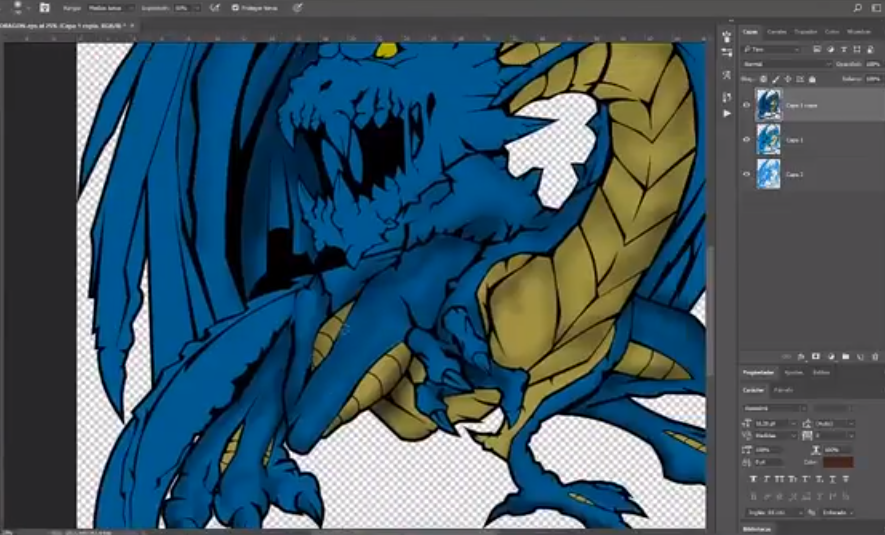Open the Bibliotecas panel tab
Screen dimensions: 885x535
759,529
